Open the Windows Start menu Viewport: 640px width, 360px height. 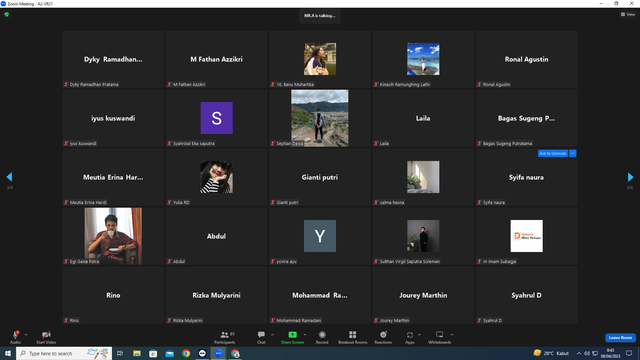coord(8,353)
